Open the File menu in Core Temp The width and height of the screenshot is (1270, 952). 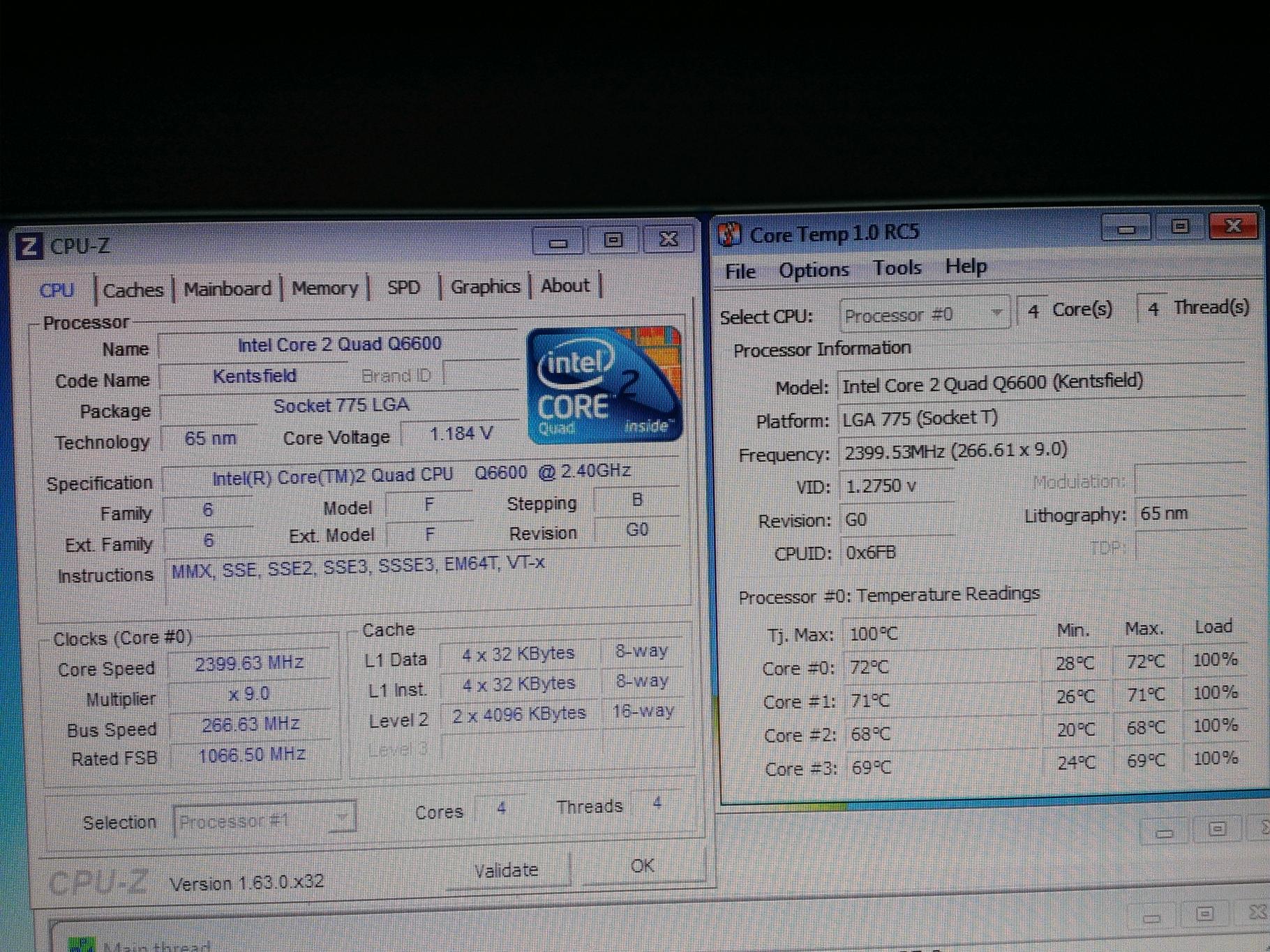(740, 271)
